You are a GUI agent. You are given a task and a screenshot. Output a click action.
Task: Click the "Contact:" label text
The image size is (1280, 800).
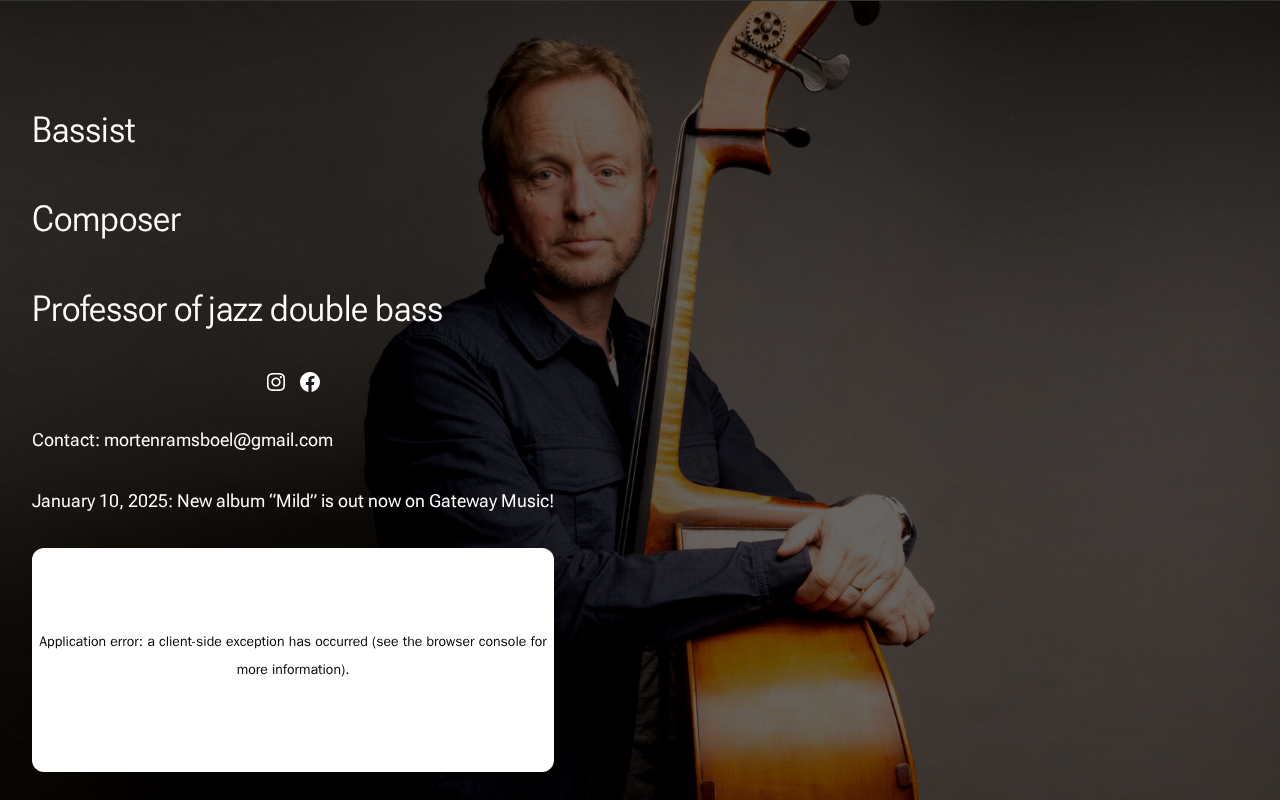[x=66, y=440]
